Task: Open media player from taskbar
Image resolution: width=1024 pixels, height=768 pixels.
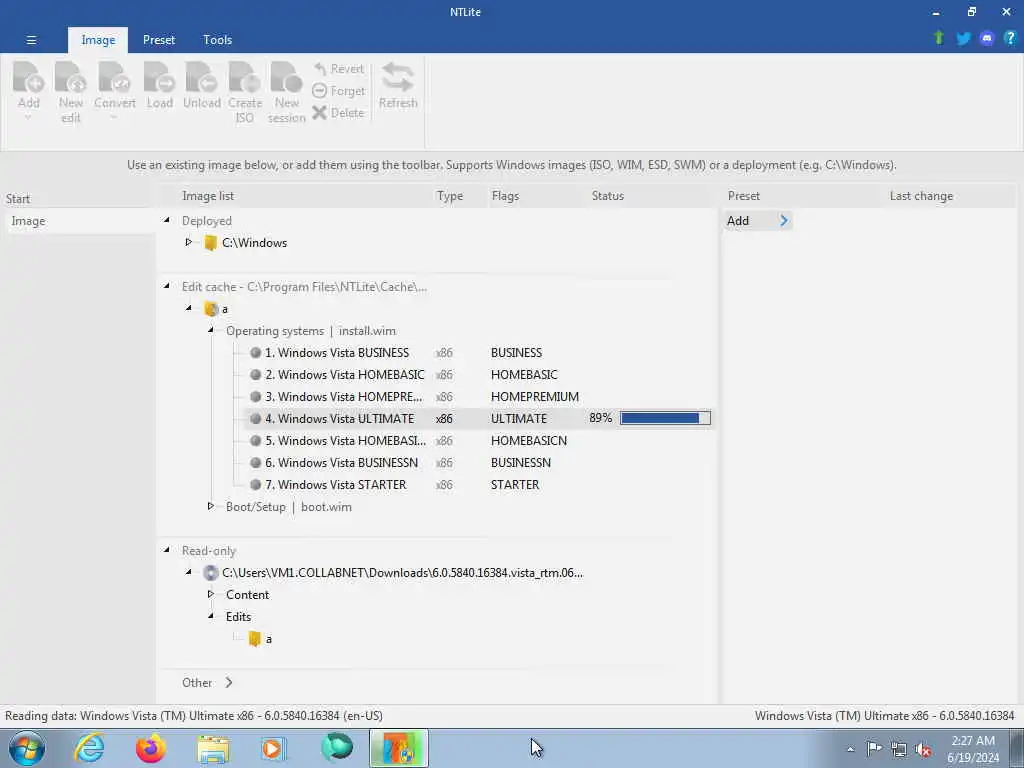Action: coord(274,748)
